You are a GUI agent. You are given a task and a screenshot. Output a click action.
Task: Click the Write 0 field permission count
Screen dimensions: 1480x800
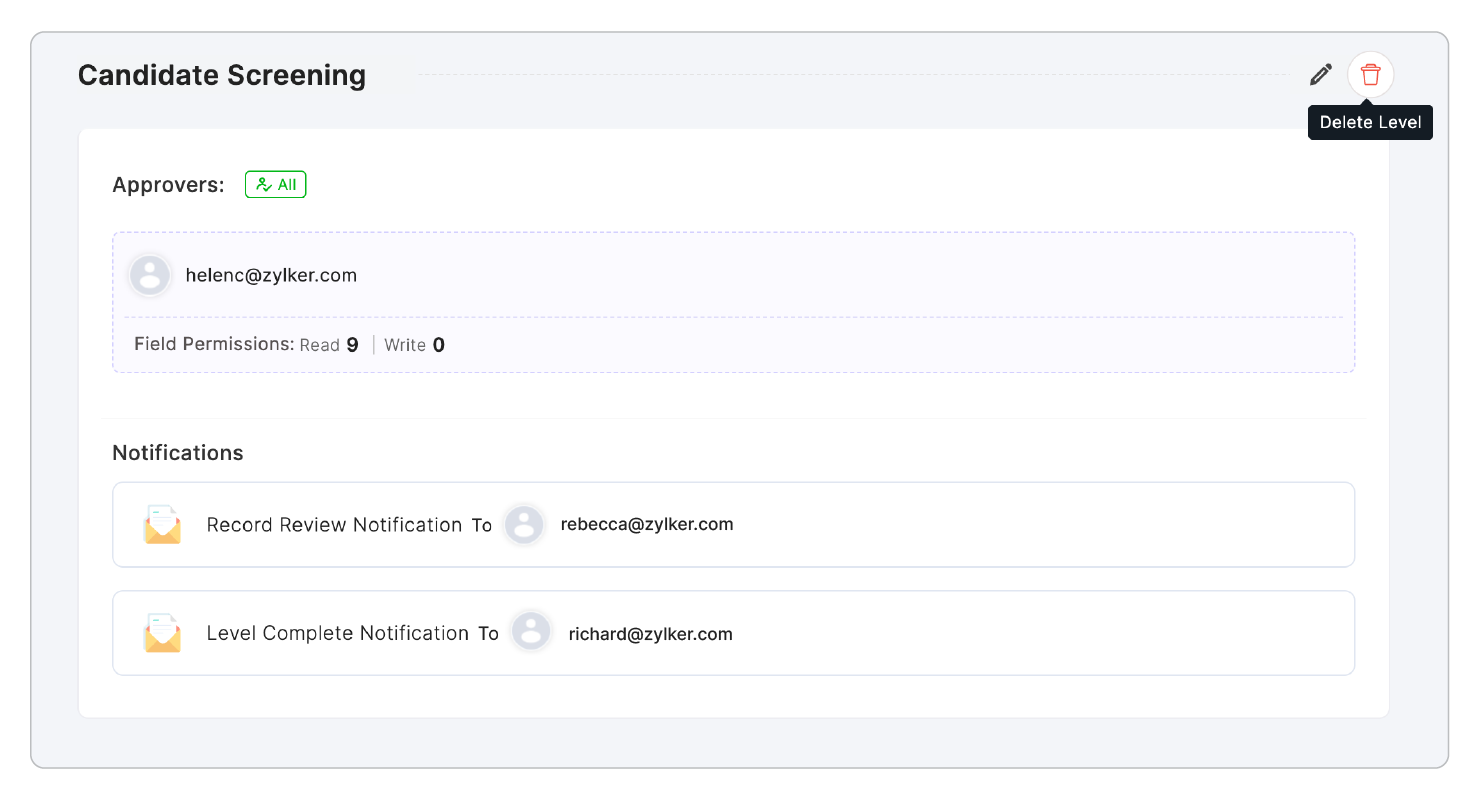point(415,345)
